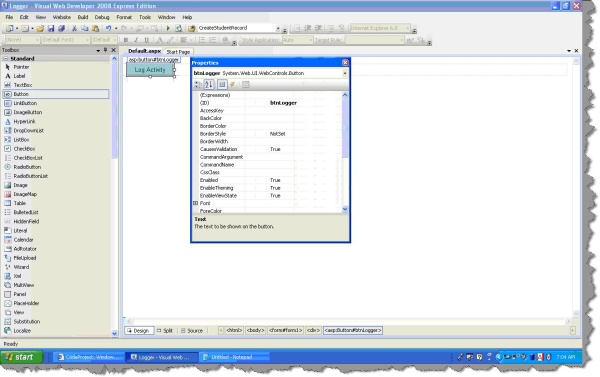This screenshot has height=377, width=600.
Task: Collapse the Standard toolbox group
Action: pyautogui.click(x=6, y=59)
